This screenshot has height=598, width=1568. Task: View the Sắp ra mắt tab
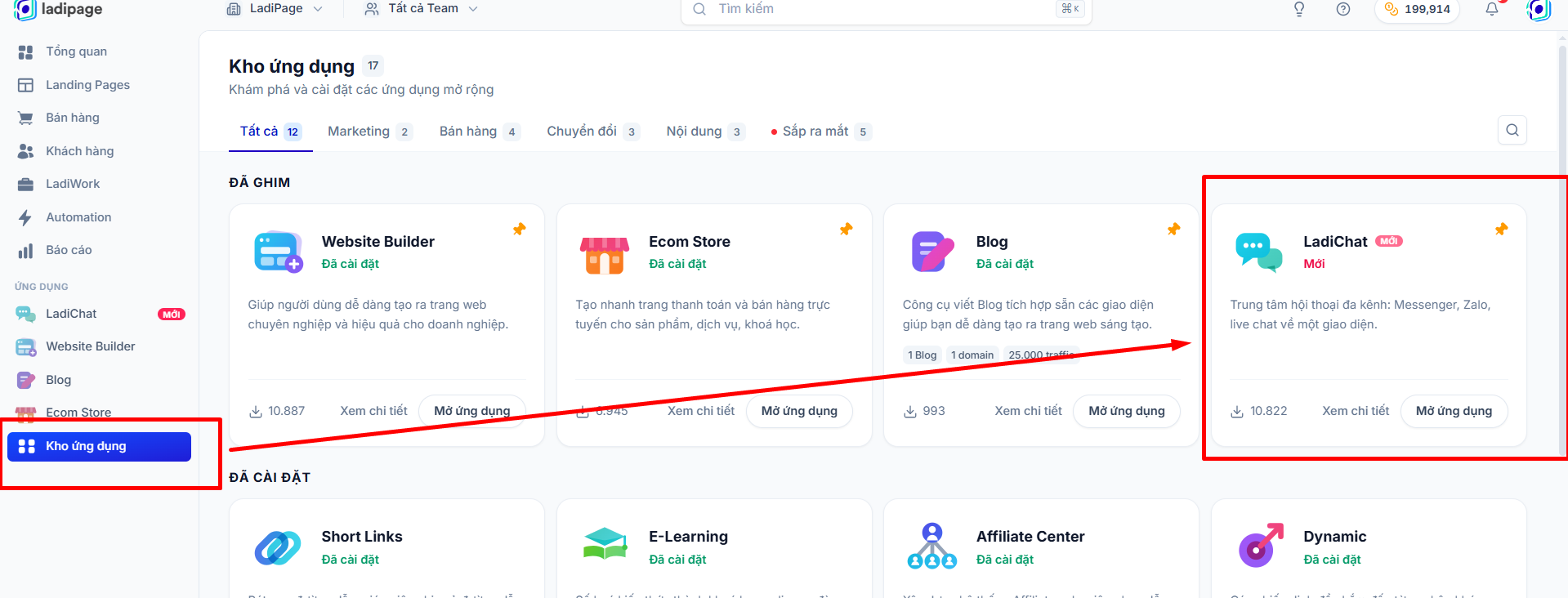tap(821, 132)
